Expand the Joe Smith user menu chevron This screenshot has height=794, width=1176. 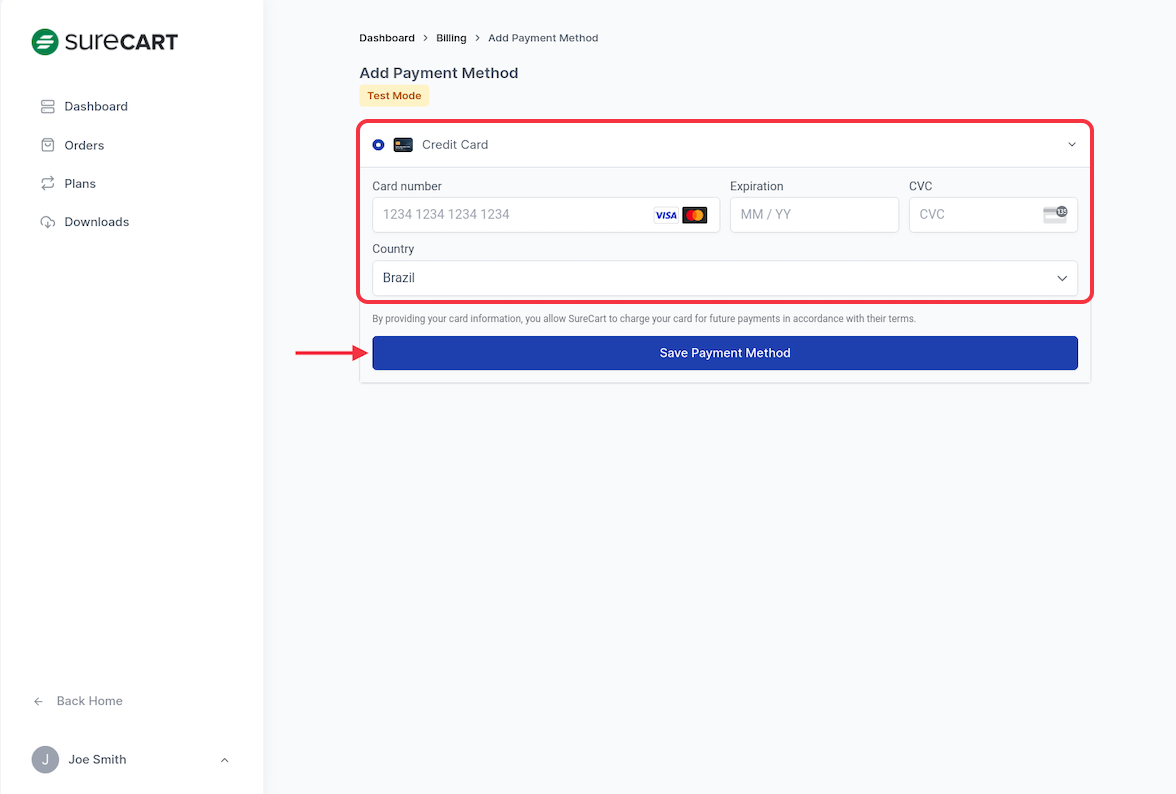tap(224, 760)
